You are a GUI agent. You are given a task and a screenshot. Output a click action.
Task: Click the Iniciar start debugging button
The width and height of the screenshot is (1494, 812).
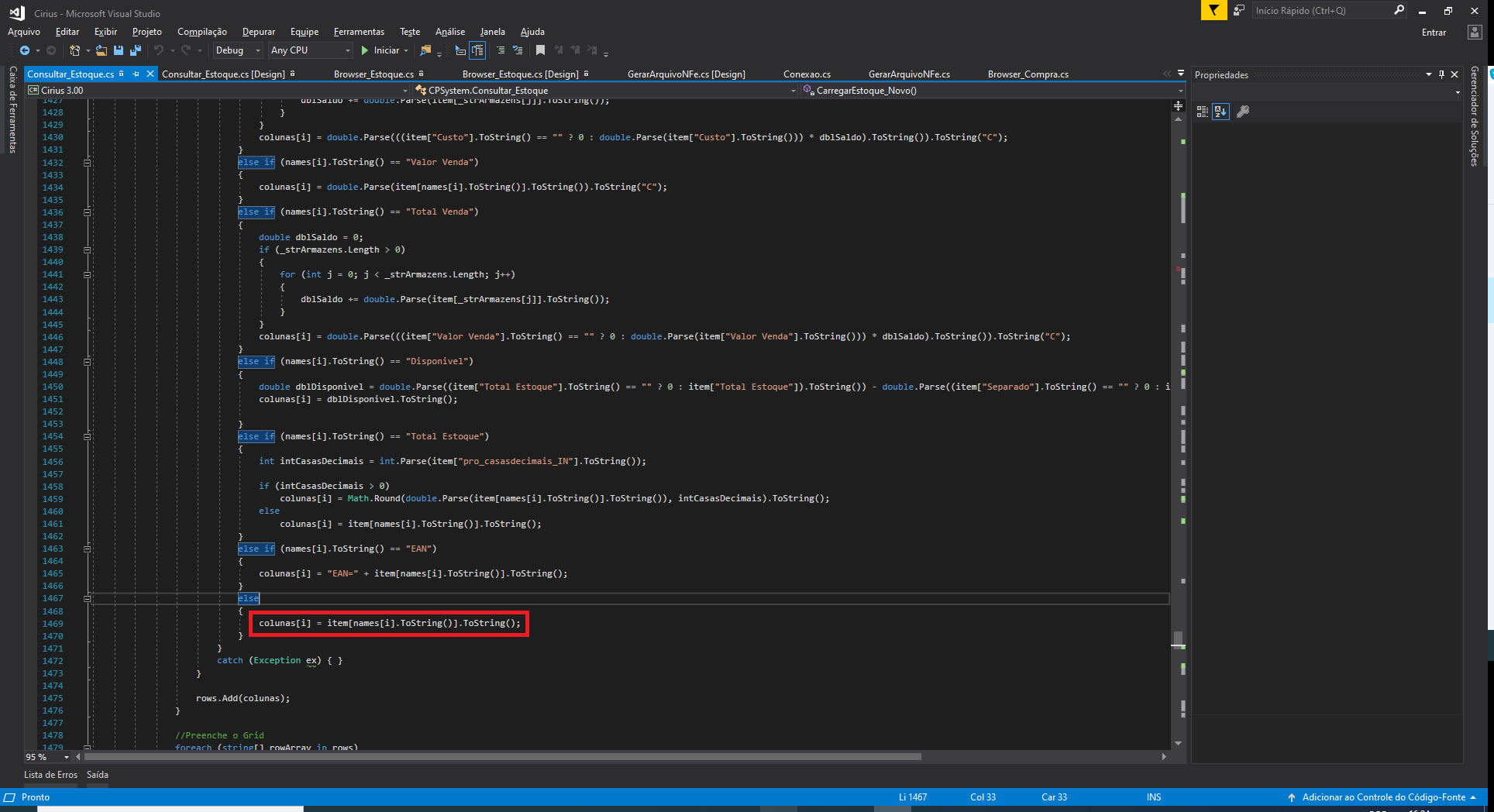(380, 50)
